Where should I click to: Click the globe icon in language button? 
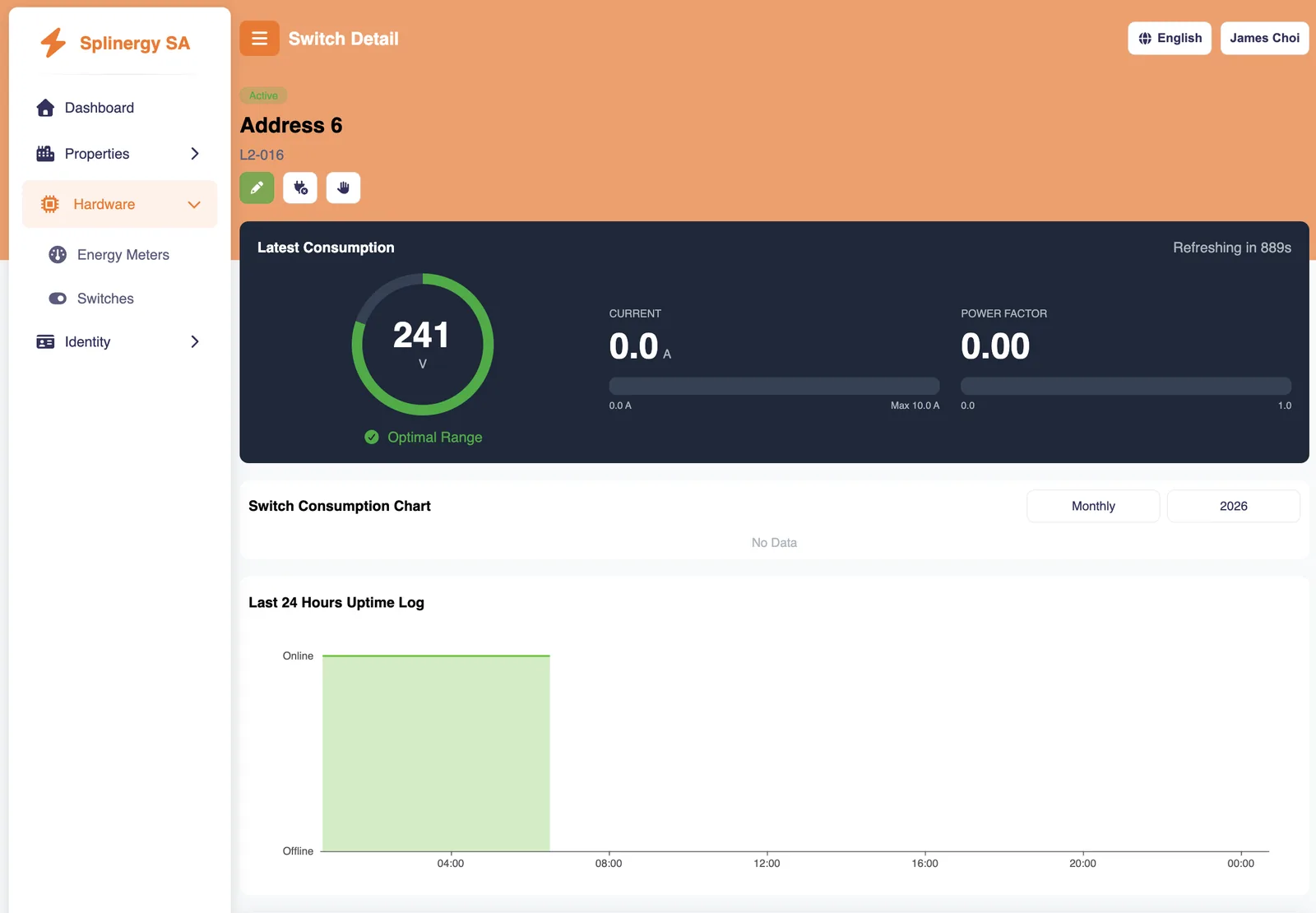(x=1145, y=39)
